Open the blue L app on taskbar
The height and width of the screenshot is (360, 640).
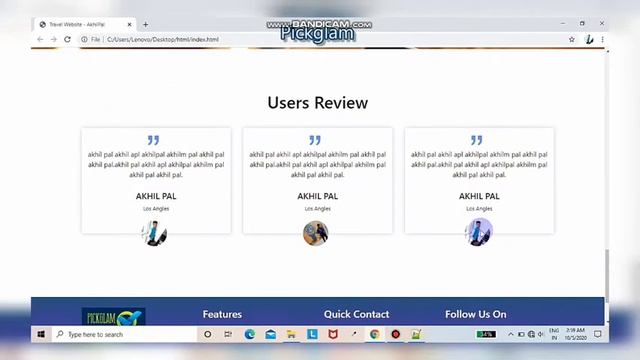[312, 334]
